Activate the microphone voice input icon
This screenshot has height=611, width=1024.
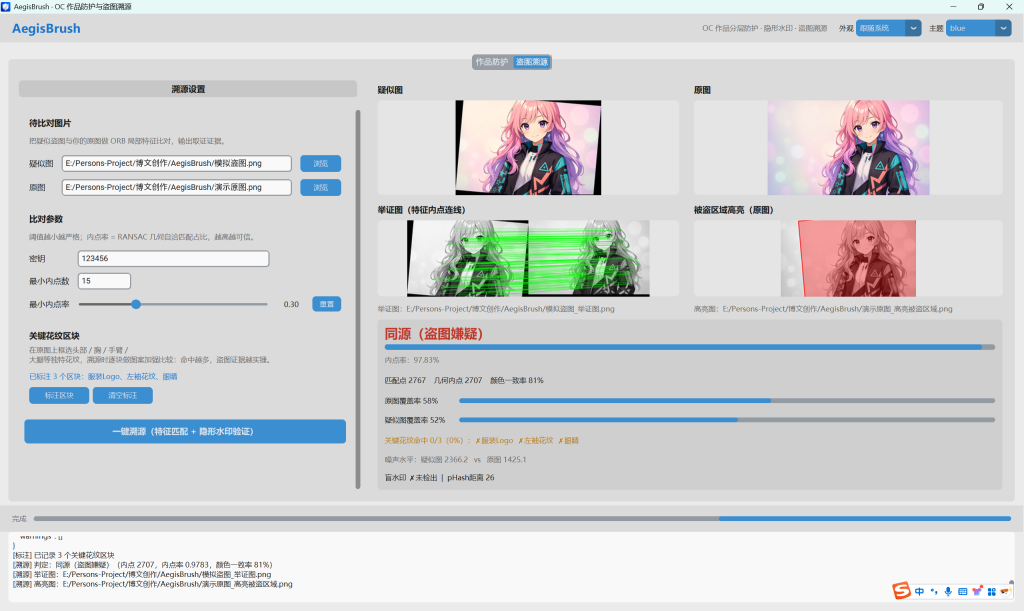(948, 591)
